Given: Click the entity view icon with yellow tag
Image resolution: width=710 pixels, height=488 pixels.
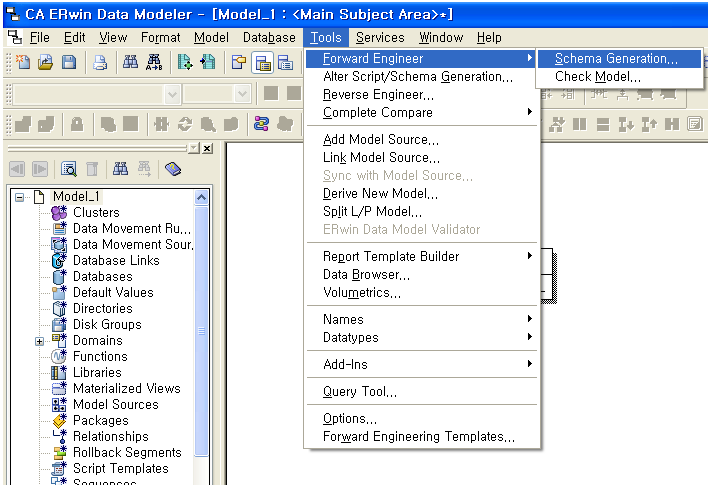Looking at the screenshot, I should [x=239, y=62].
